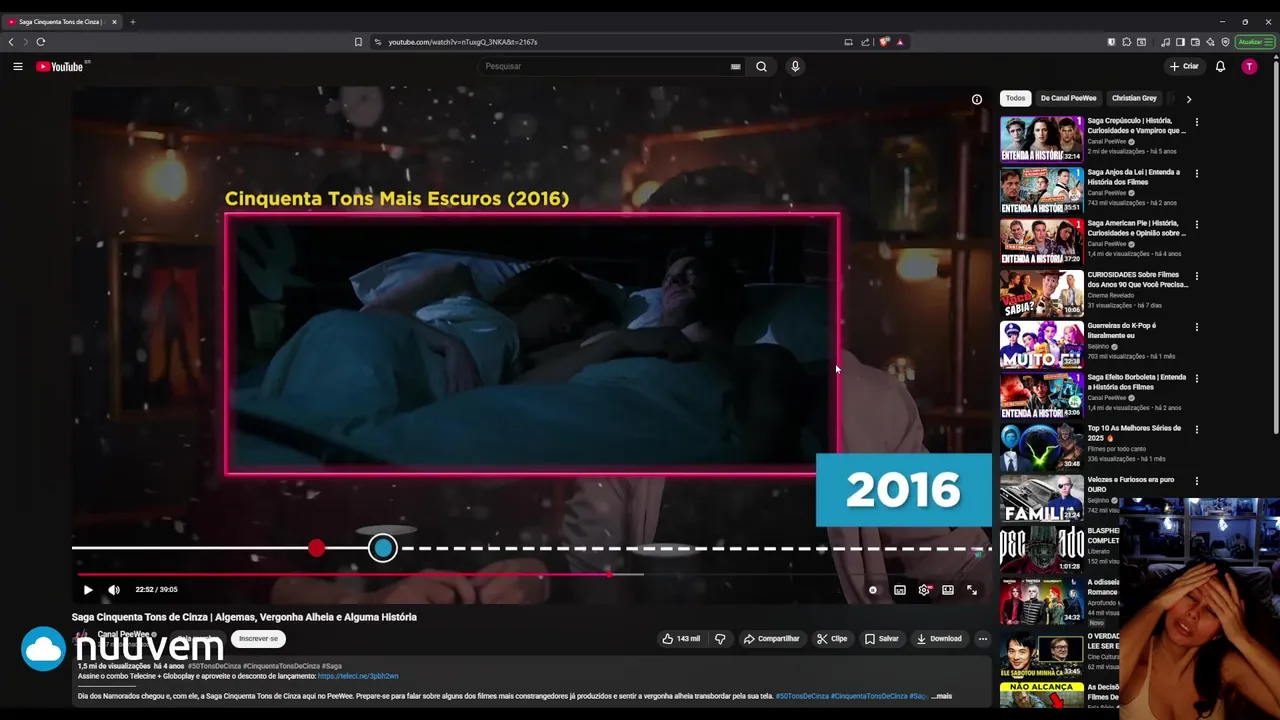The width and height of the screenshot is (1280, 720).
Task: Open Saga American Pie thumbnail
Action: pos(1041,241)
